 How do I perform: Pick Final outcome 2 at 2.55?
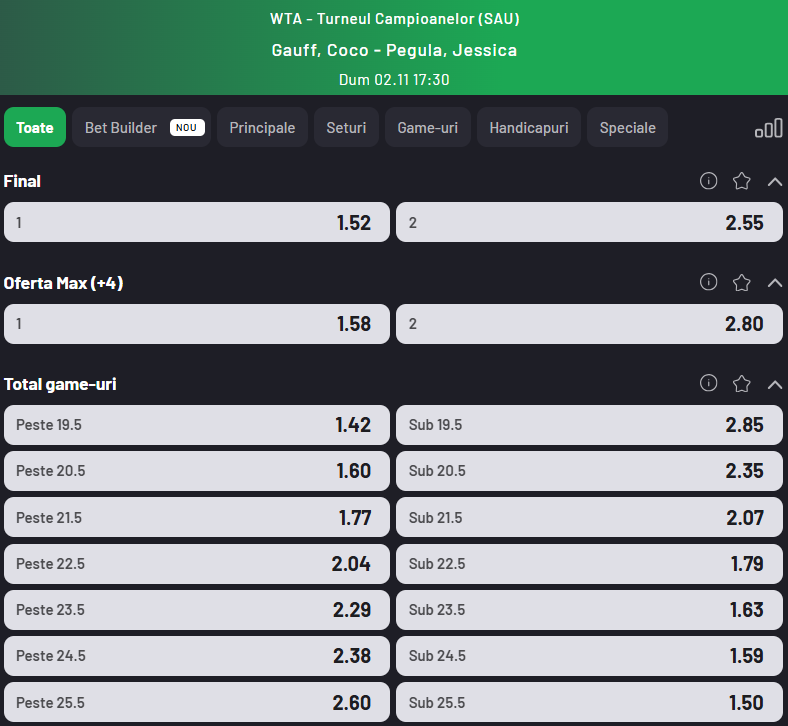589,222
